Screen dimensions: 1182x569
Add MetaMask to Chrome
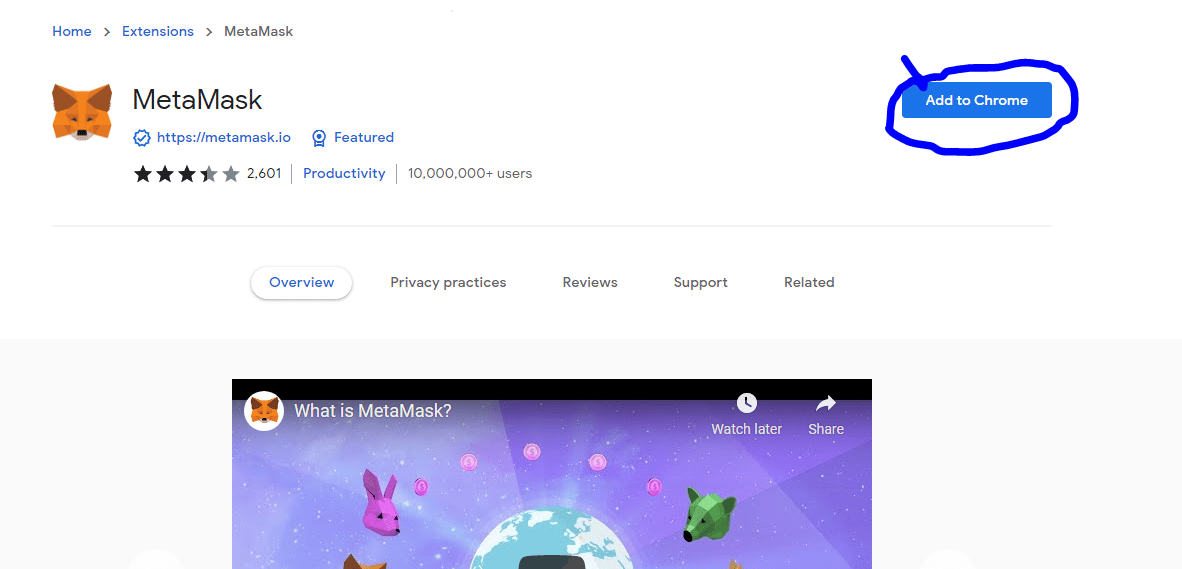pyautogui.click(x=976, y=100)
